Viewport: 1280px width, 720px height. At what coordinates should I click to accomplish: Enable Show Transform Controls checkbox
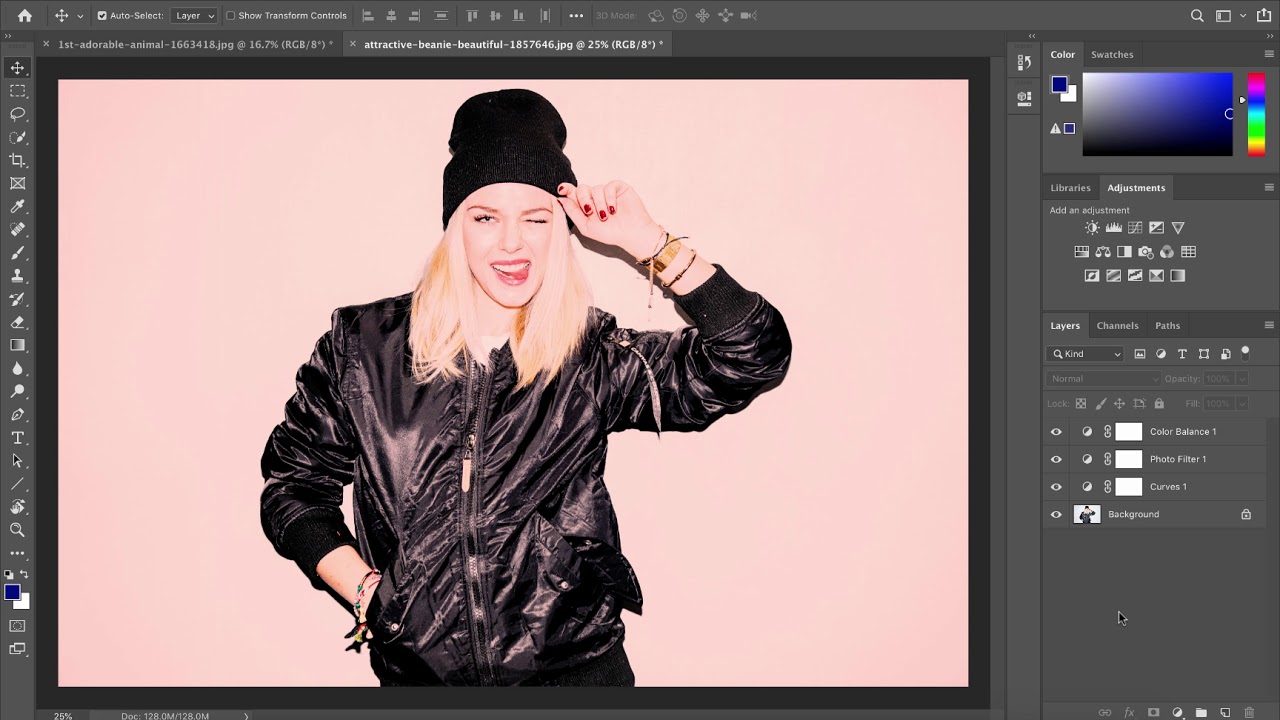pos(231,16)
